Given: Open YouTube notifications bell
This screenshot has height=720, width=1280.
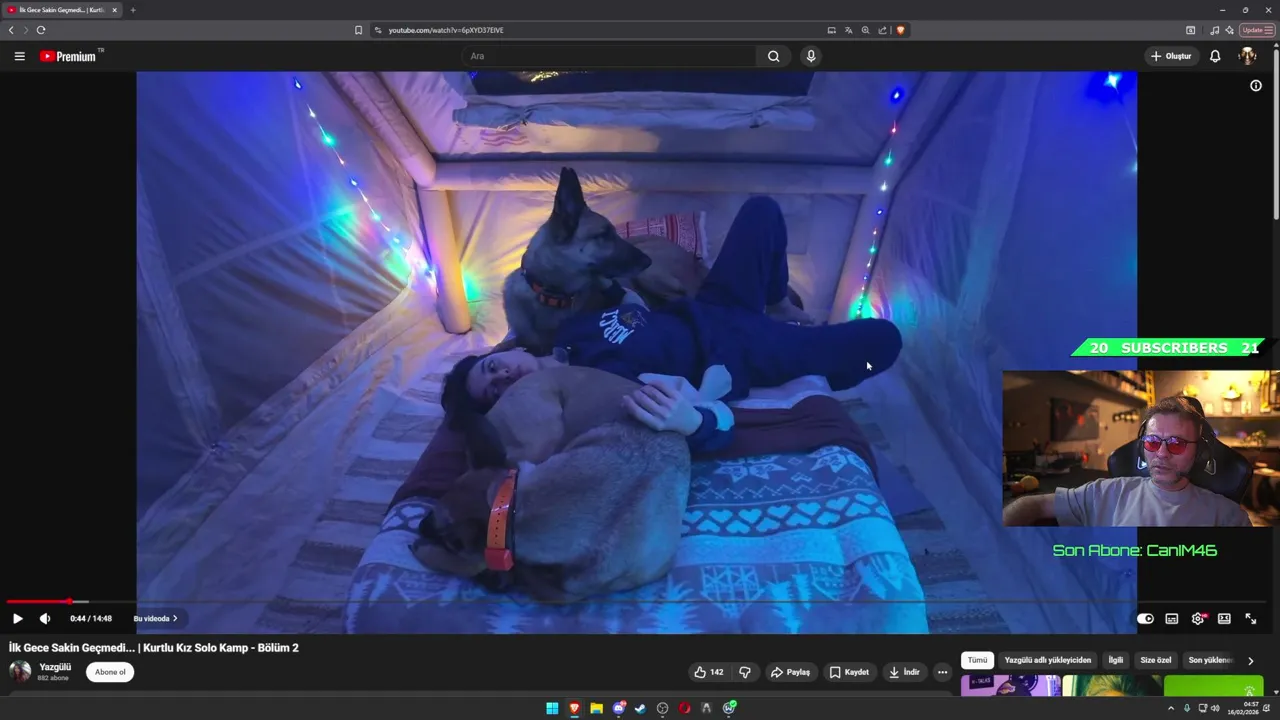Looking at the screenshot, I should pyautogui.click(x=1215, y=56).
